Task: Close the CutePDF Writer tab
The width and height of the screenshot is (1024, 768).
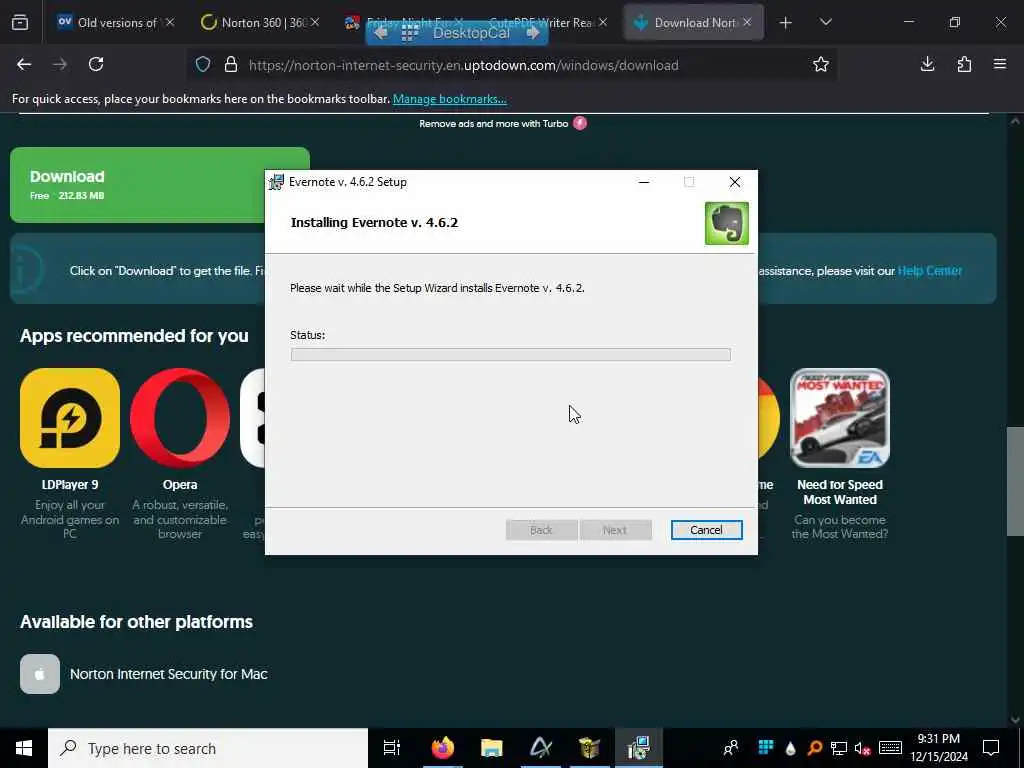Action: pos(603,22)
